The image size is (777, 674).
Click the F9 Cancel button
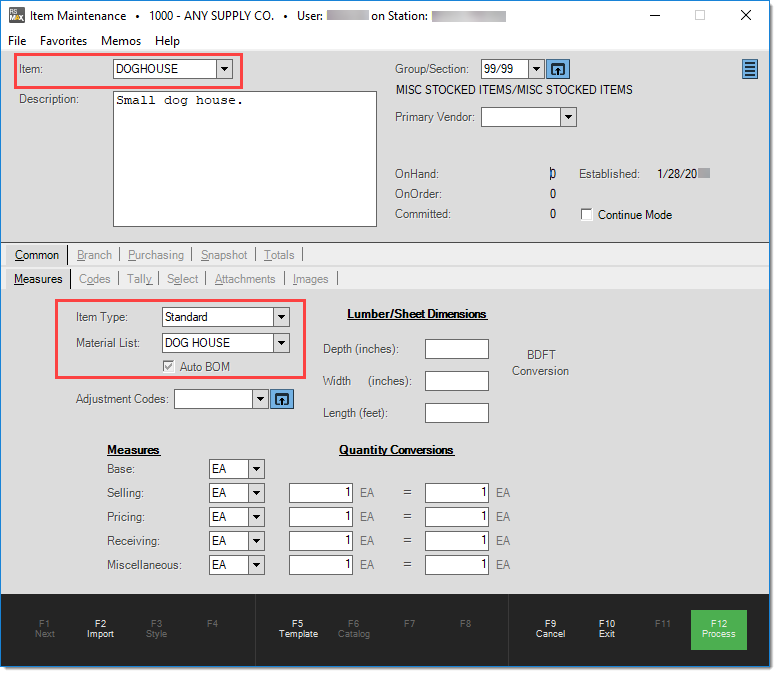[x=553, y=631]
